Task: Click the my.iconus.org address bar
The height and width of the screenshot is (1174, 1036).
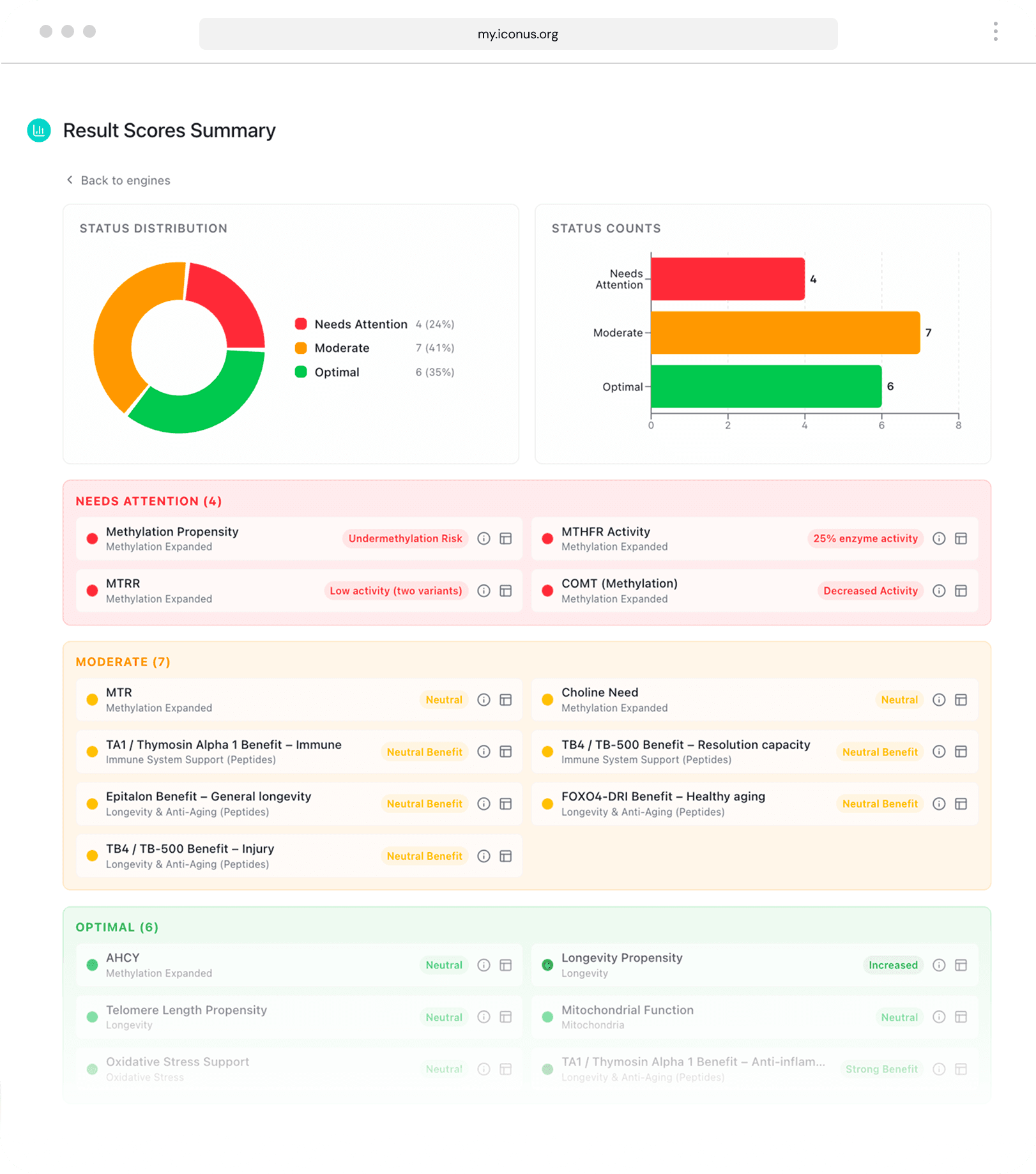Action: click(518, 34)
